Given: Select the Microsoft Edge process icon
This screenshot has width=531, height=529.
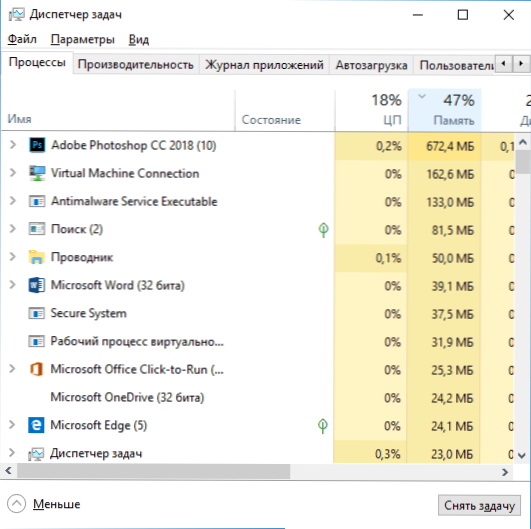Looking at the screenshot, I should pyautogui.click(x=36, y=425).
